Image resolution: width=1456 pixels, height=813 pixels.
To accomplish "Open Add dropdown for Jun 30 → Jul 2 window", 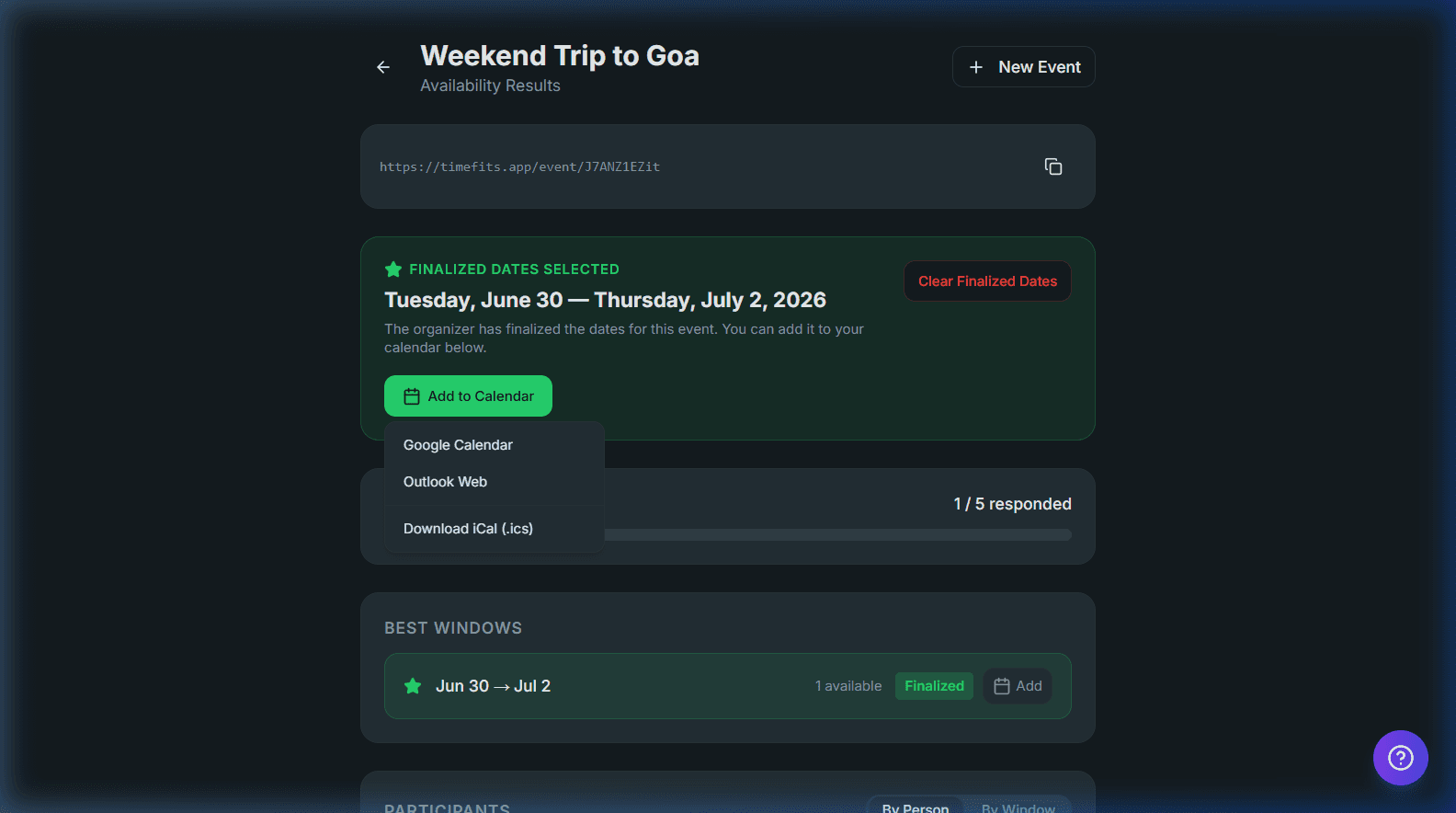I will pos(1018,686).
